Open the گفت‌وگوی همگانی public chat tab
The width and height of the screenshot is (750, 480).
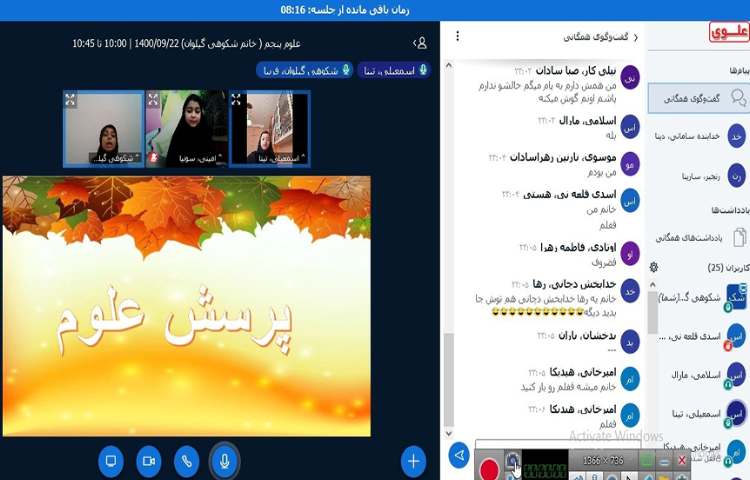click(x=699, y=98)
